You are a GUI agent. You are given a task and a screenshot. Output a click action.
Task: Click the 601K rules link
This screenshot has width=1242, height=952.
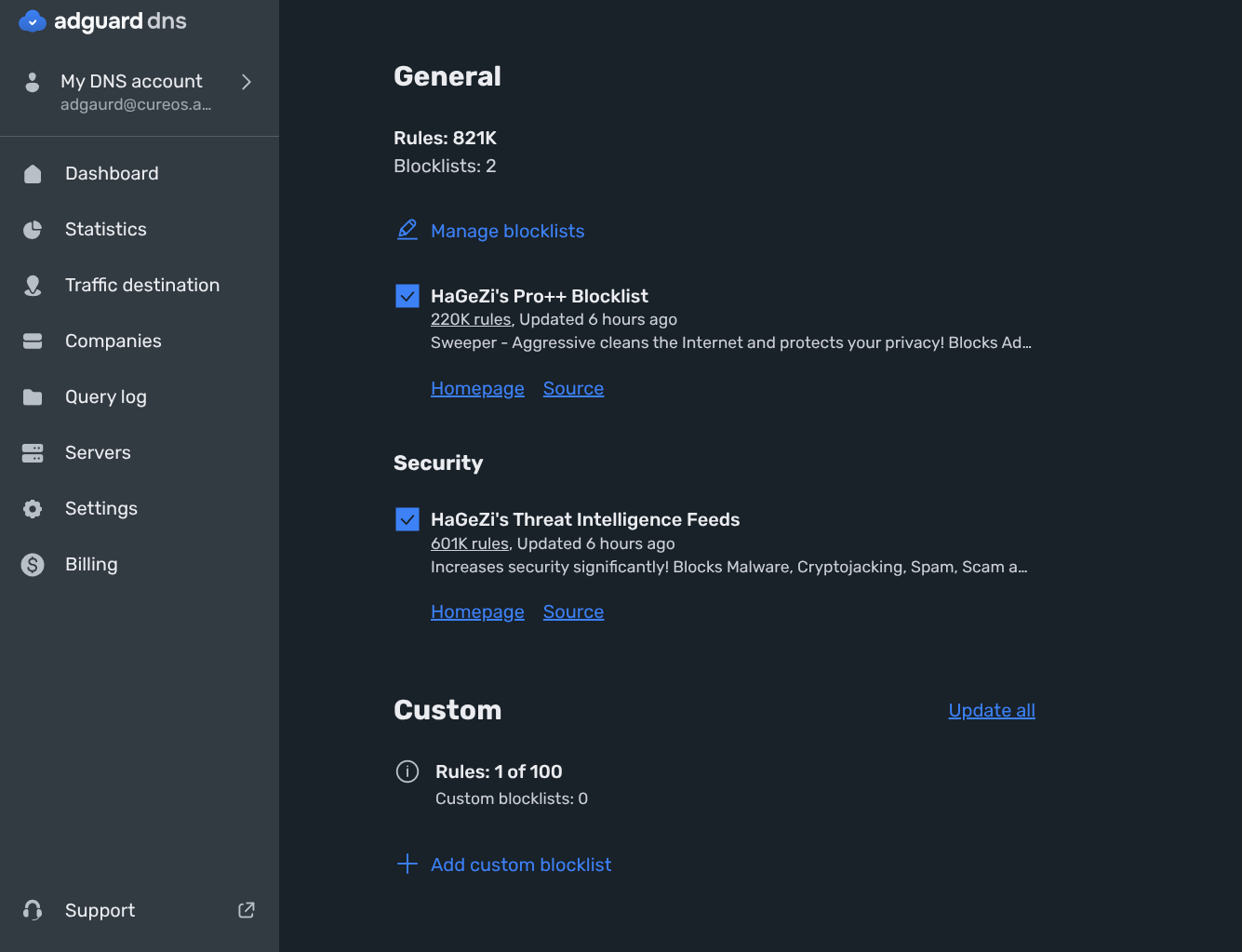[470, 543]
